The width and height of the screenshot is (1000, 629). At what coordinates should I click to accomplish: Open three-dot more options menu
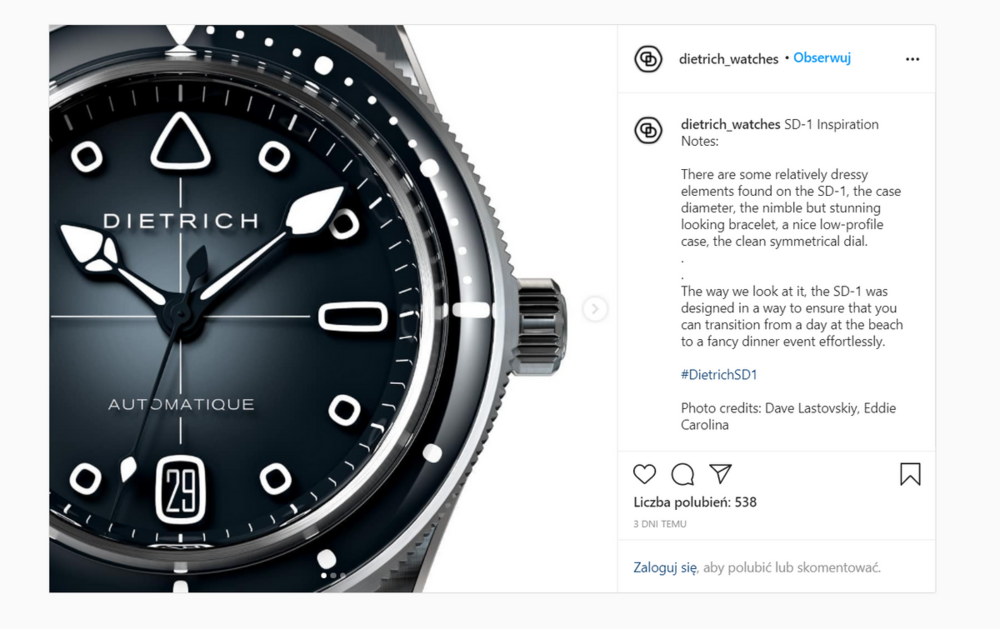pos(913,59)
